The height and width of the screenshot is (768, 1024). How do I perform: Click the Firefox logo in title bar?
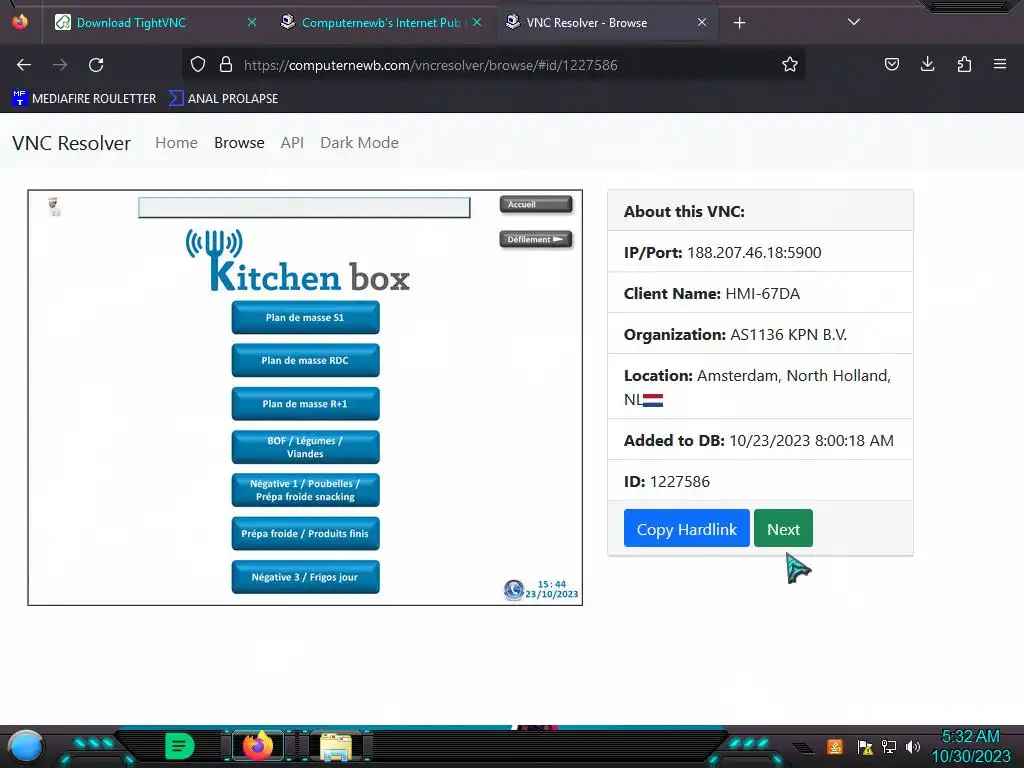(20, 22)
